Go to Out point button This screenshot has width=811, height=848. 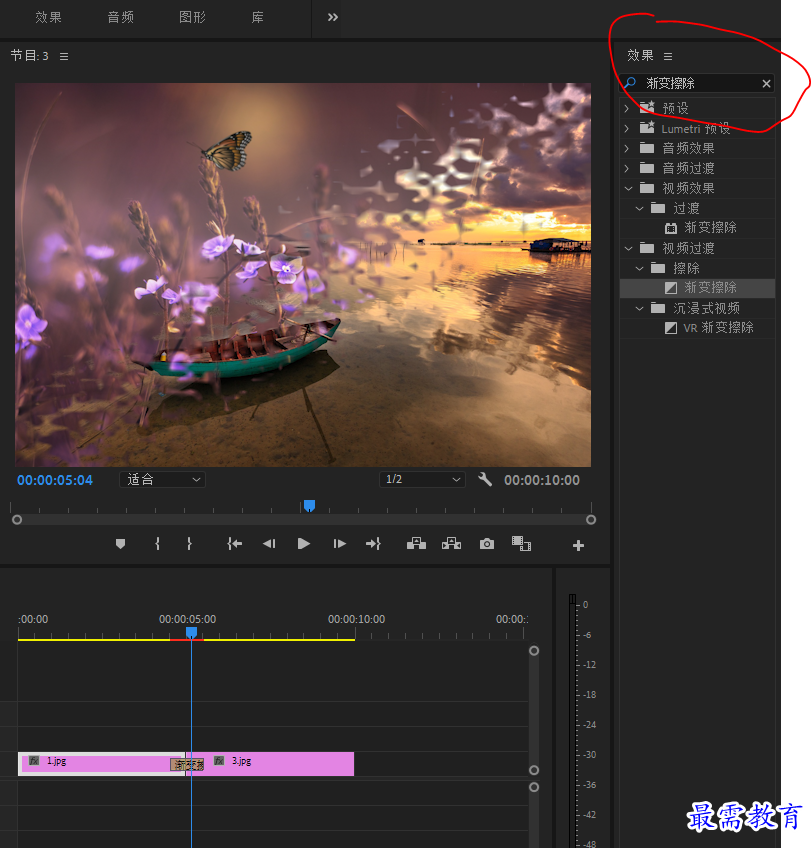pos(374,544)
